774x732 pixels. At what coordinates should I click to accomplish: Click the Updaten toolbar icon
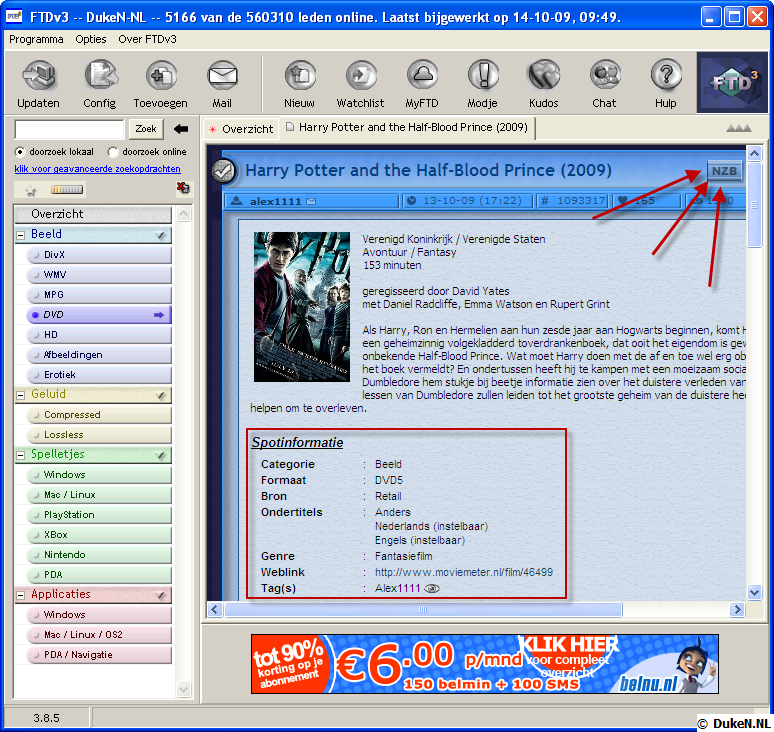pos(39,77)
